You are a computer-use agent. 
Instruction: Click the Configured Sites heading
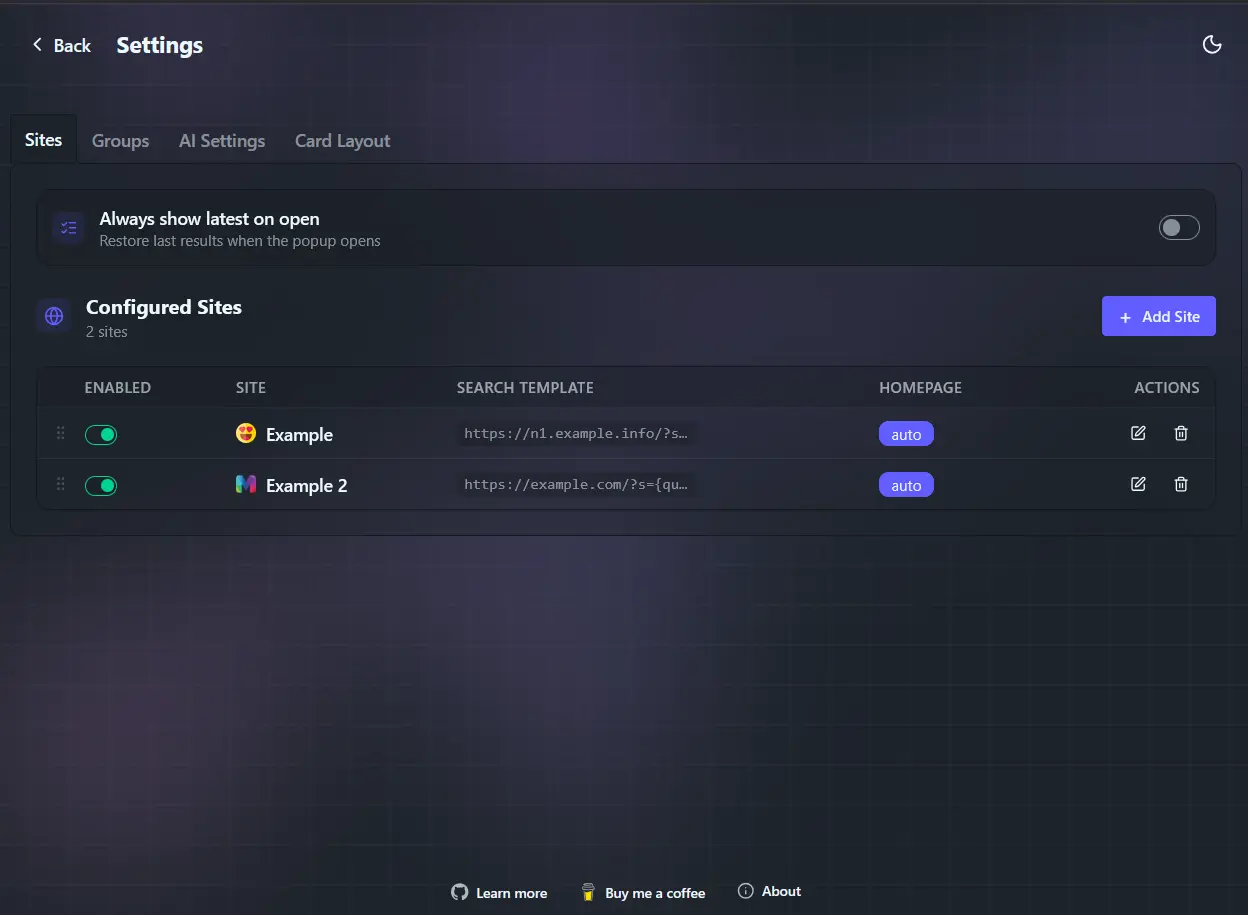(164, 307)
